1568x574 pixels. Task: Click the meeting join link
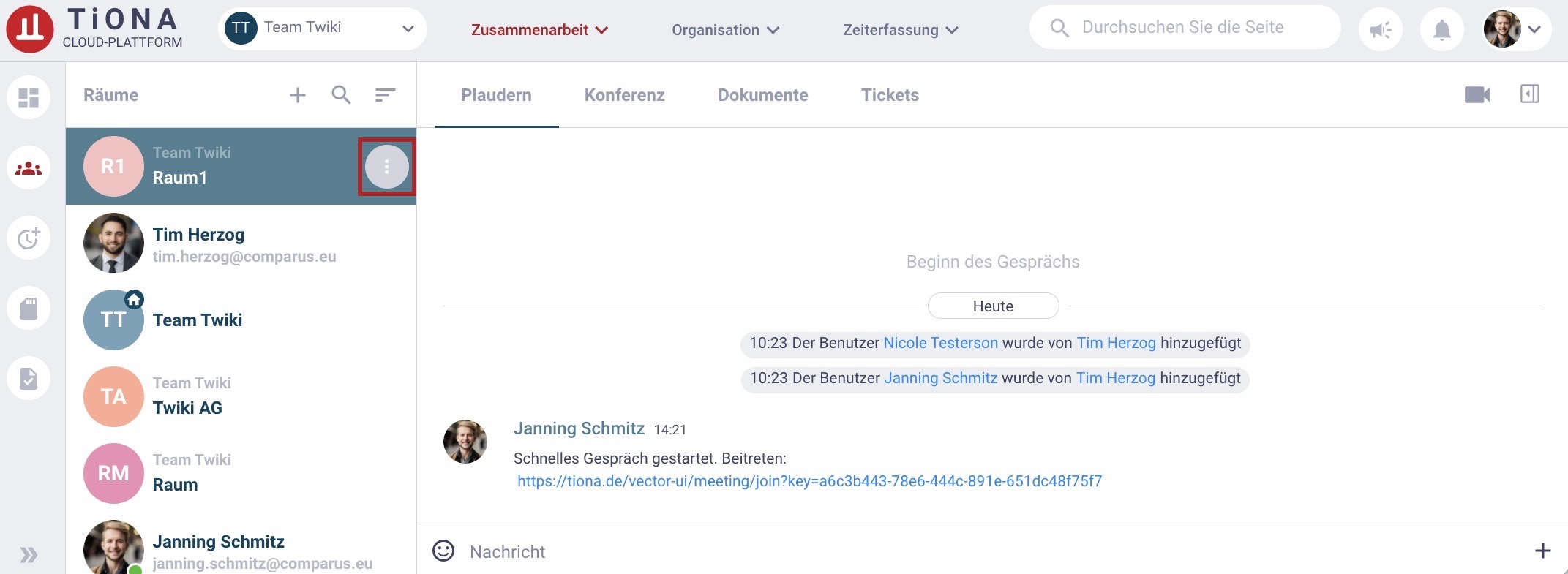click(809, 481)
